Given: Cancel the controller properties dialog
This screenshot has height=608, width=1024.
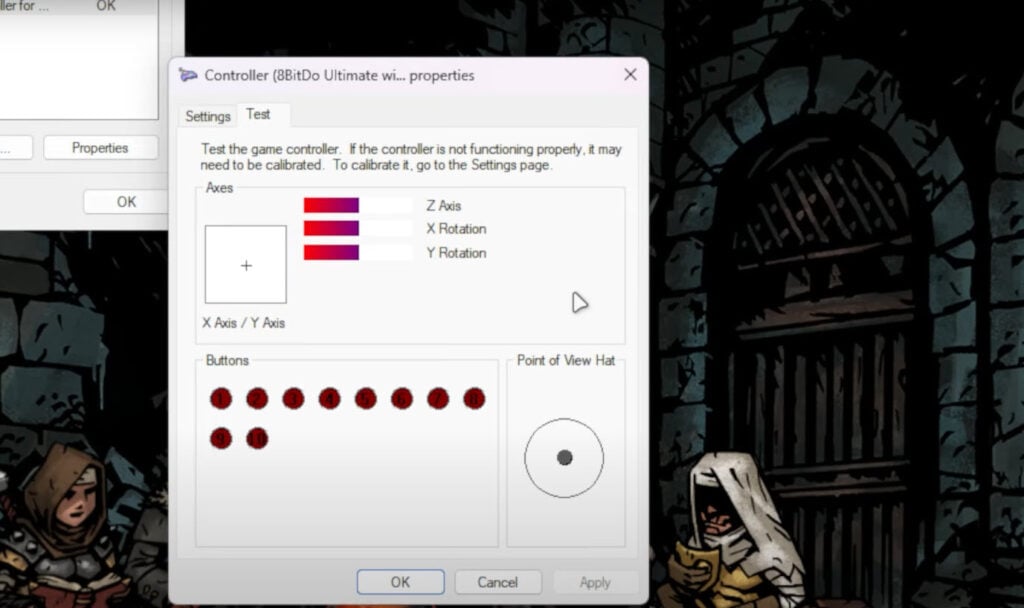Looking at the screenshot, I should 497,582.
